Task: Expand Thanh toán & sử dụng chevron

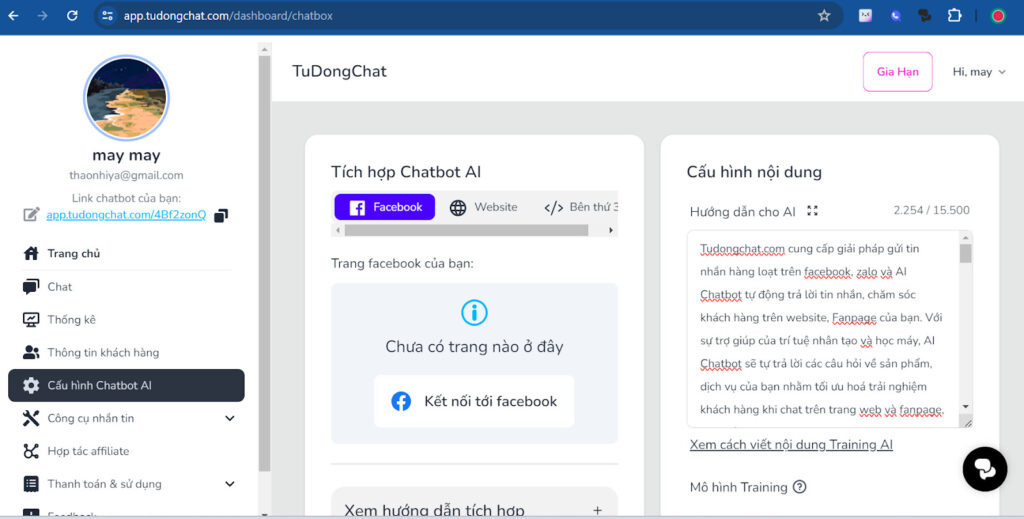Action: click(230, 484)
